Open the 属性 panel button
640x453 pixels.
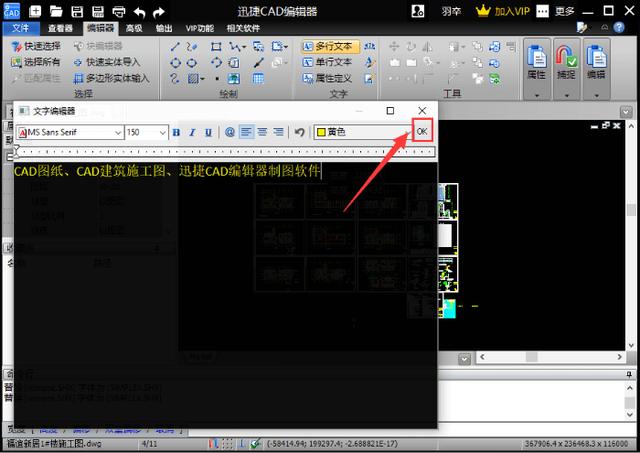click(536, 69)
